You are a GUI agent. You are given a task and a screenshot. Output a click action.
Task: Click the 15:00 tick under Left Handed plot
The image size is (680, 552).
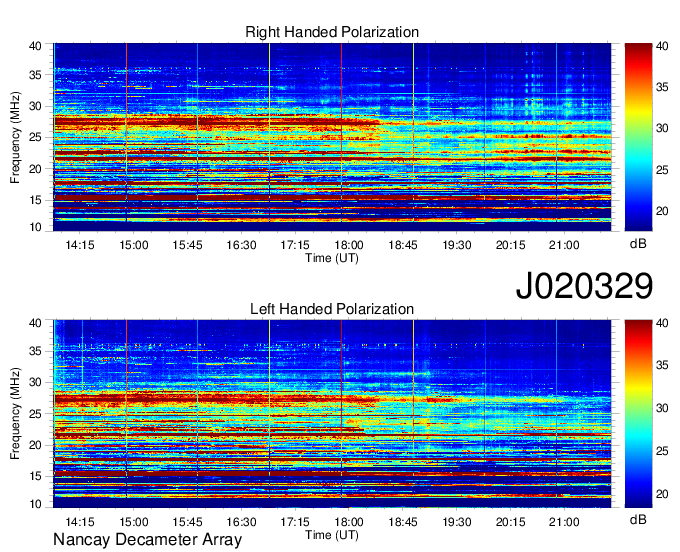134,522
